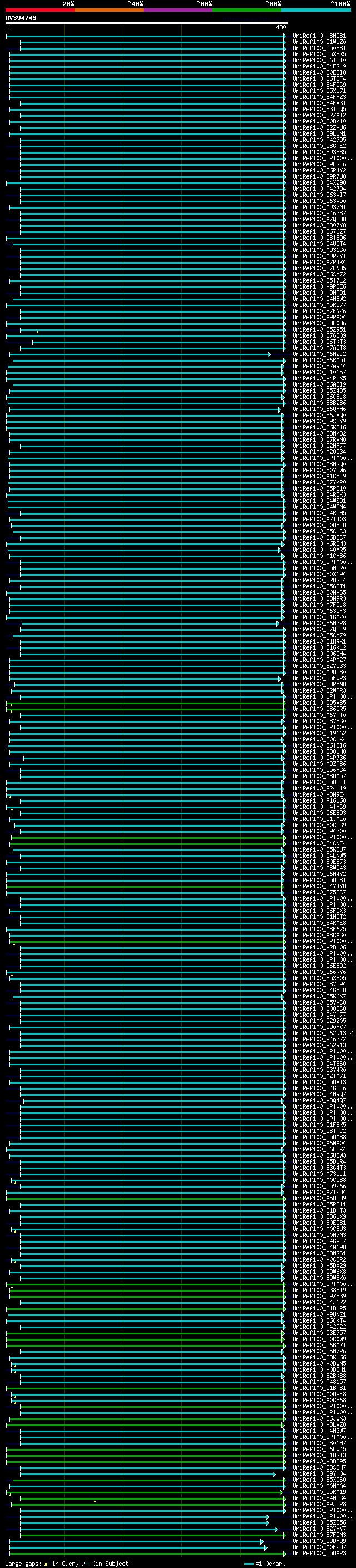
Task: Click UniRef100_Q6JWX3 hit name
Action: pyautogui.click(x=319, y=1418)
